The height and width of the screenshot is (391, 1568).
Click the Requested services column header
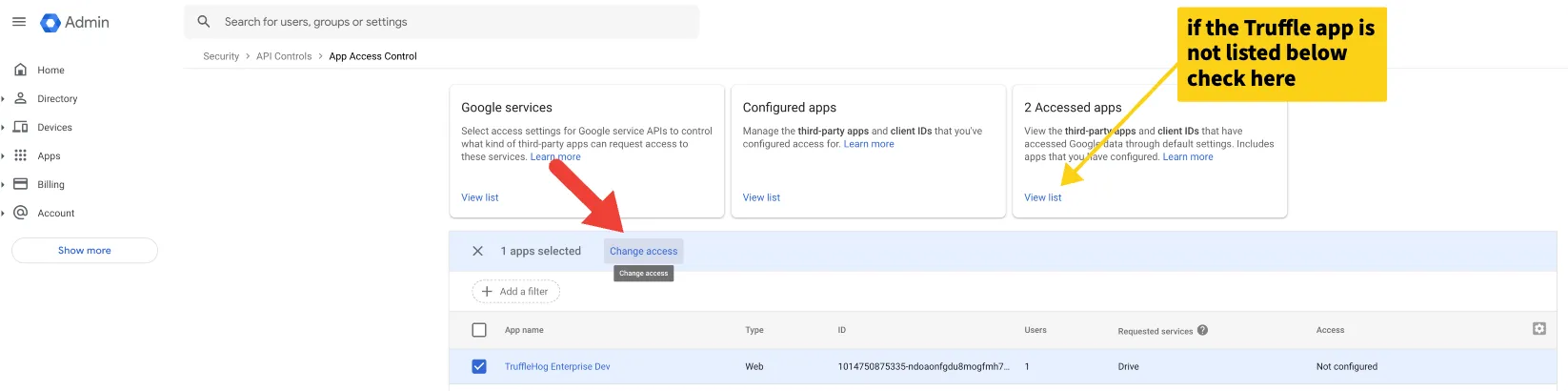point(1155,331)
